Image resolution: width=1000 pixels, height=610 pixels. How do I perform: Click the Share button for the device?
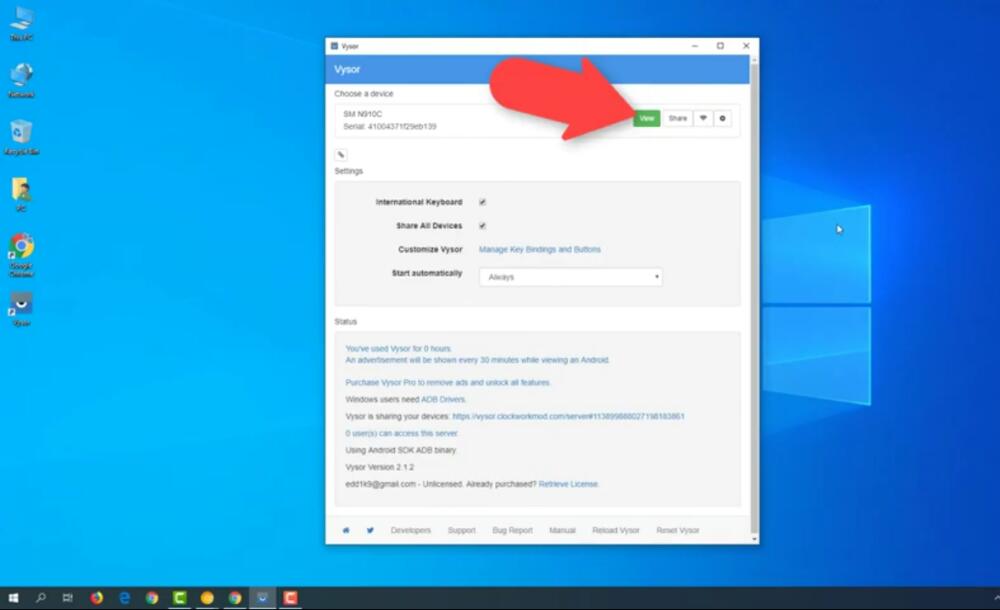click(x=677, y=118)
